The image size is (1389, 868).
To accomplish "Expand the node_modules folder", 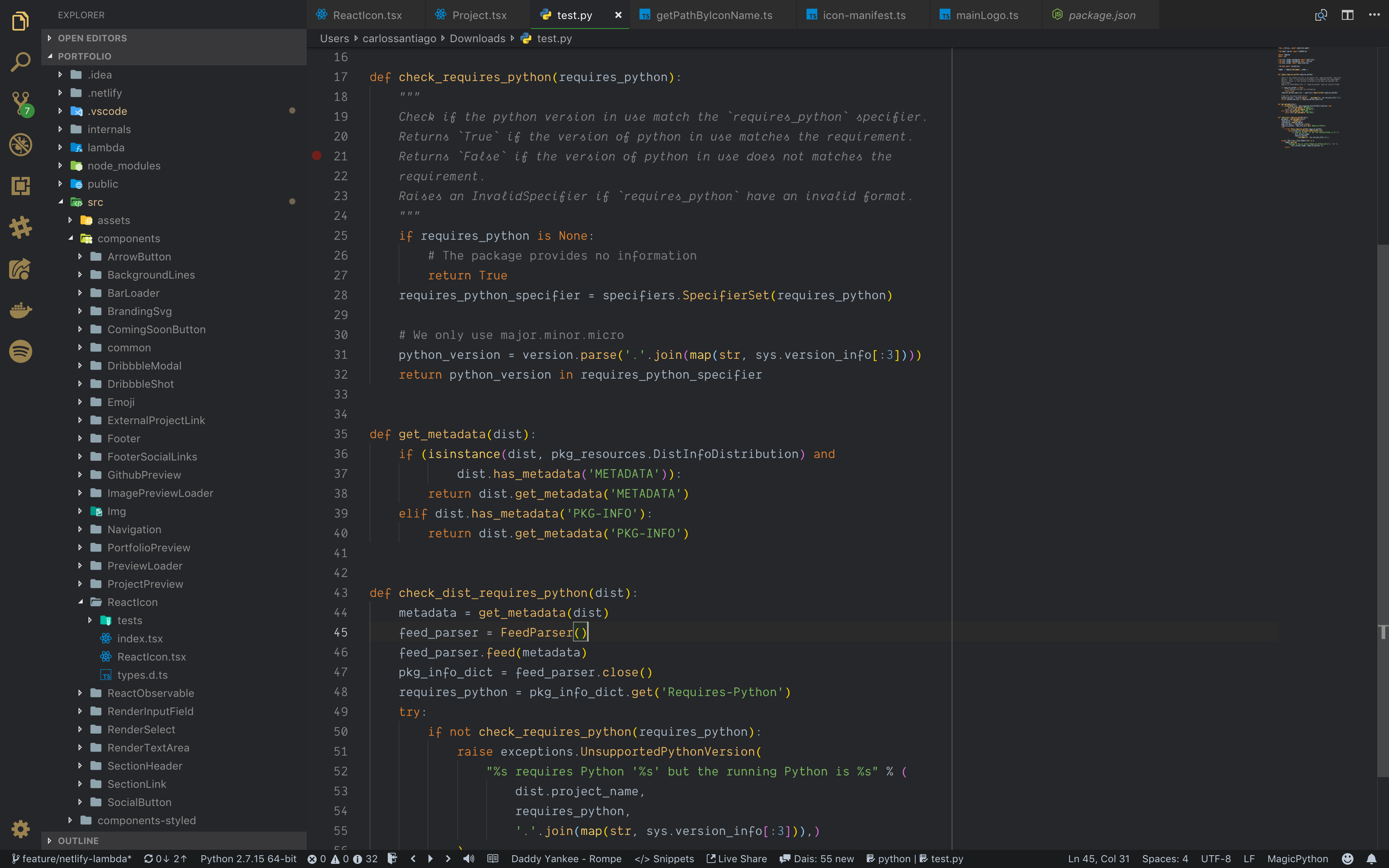I will click(x=124, y=166).
